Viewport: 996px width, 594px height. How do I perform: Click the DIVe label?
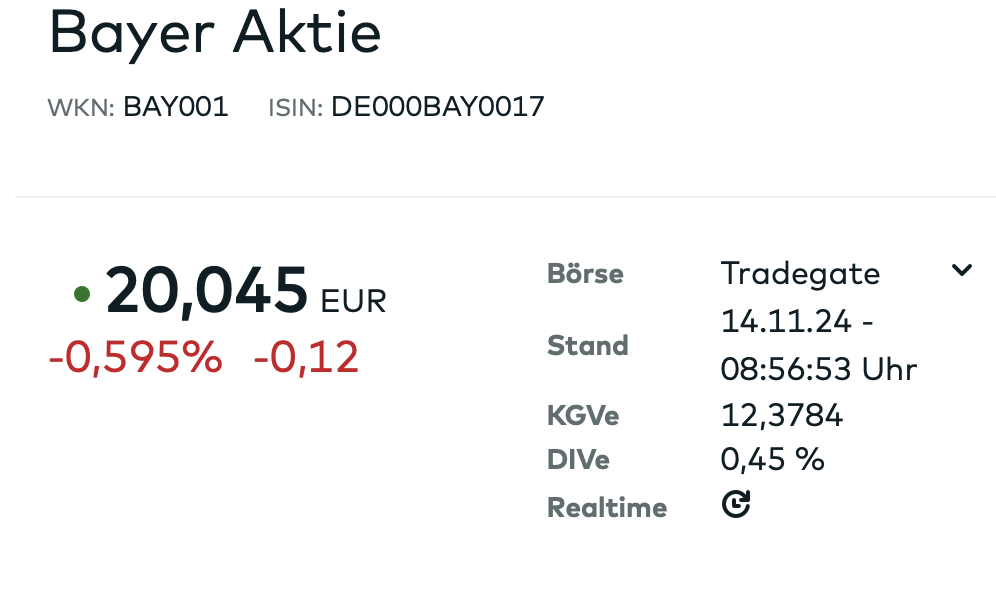pos(578,460)
